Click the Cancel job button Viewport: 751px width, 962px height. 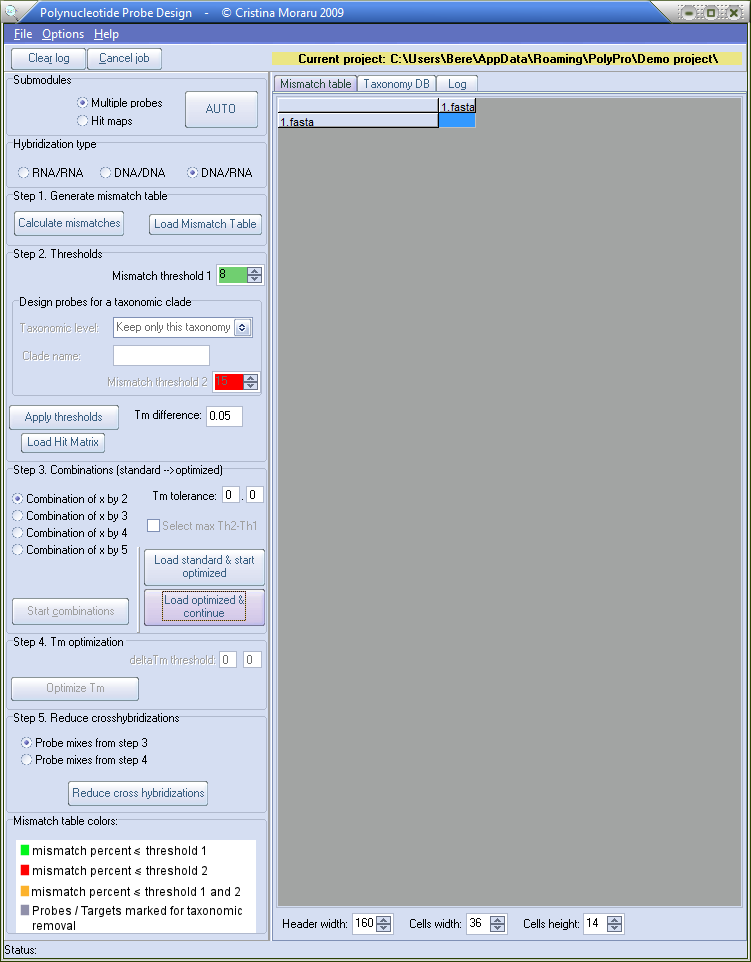(x=124, y=58)
